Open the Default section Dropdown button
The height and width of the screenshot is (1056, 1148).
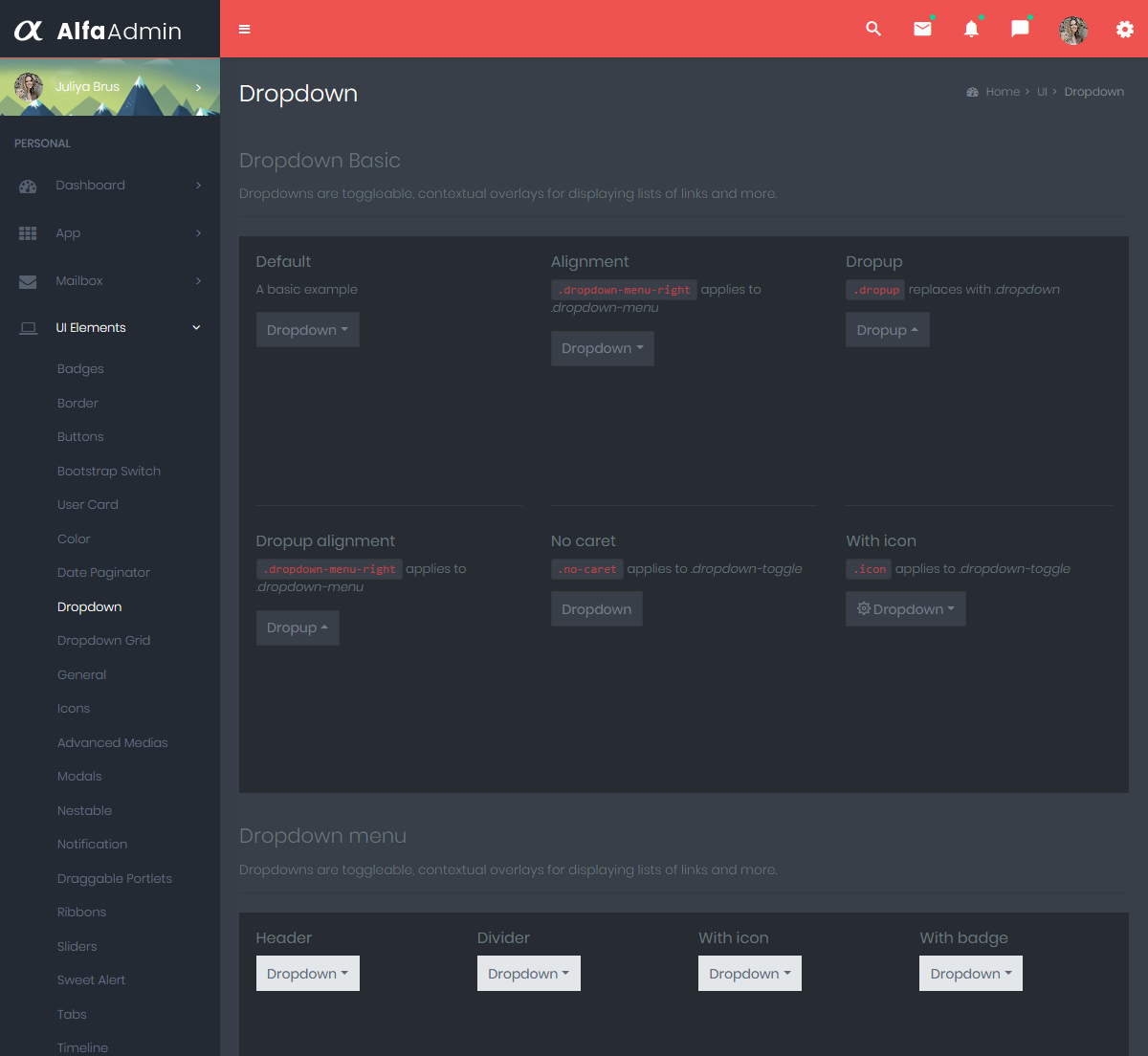[x=307, y=330]
